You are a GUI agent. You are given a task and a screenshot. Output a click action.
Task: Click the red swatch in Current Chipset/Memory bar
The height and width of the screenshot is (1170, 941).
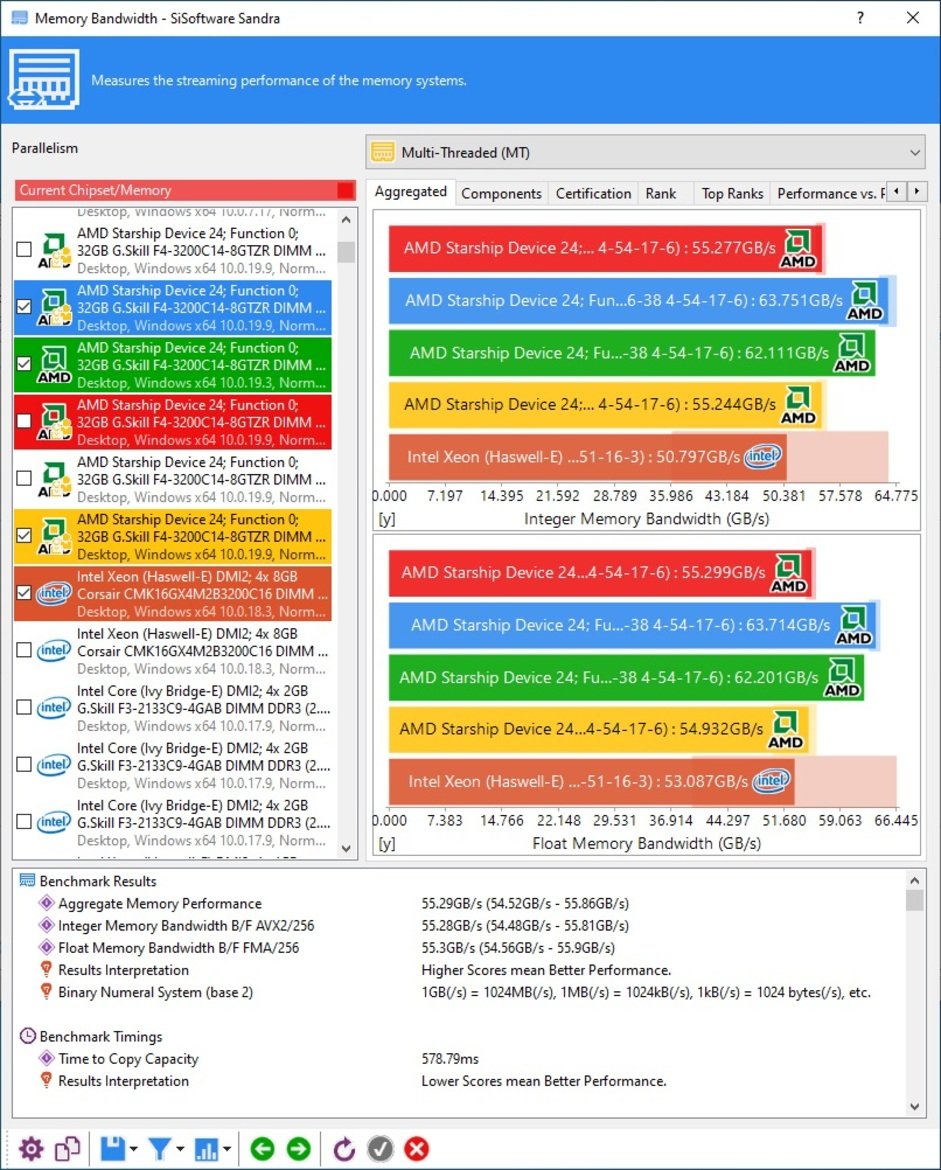coord(346,190)
